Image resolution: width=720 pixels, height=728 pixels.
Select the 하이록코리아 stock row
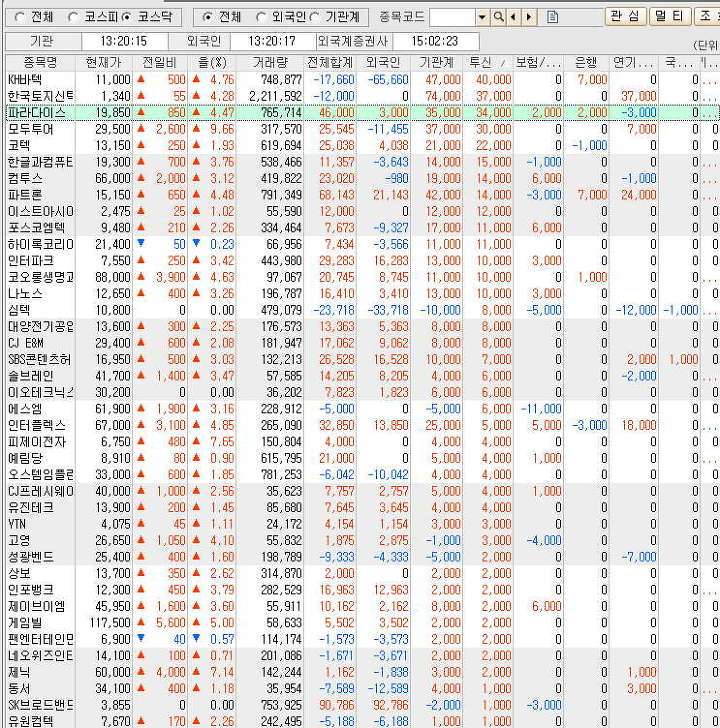coord(362,244)
